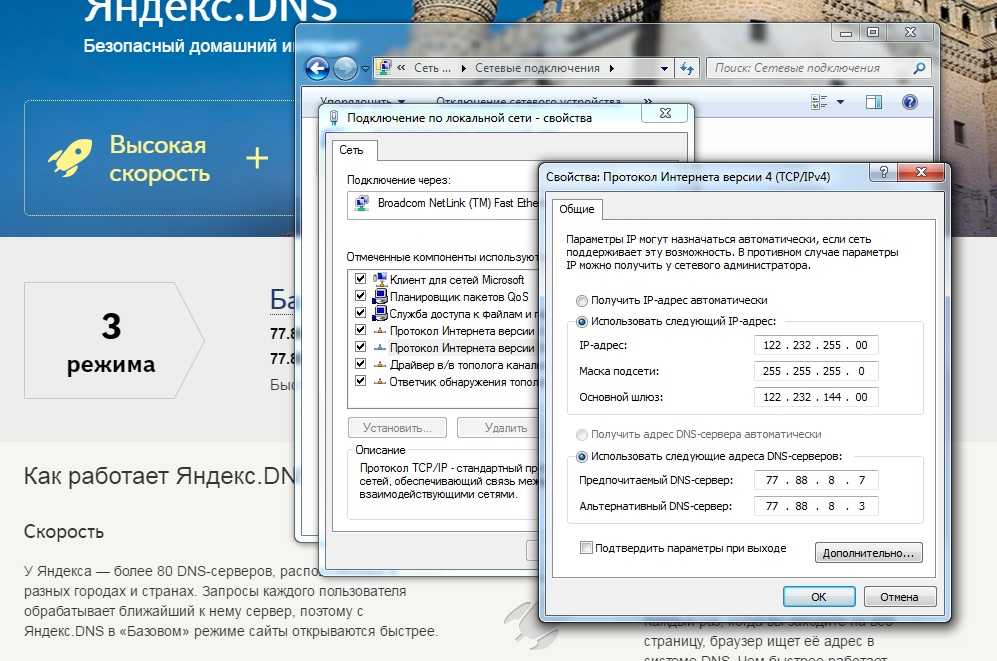Click the Планировщик пакетов QoS icon

coord(380,296)
